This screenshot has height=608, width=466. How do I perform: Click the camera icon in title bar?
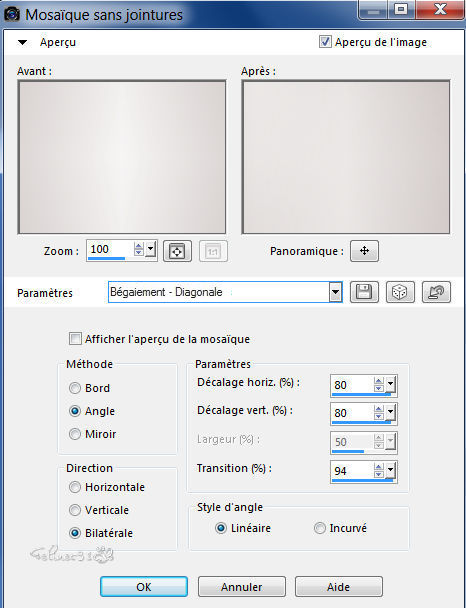tap(12, 14)
